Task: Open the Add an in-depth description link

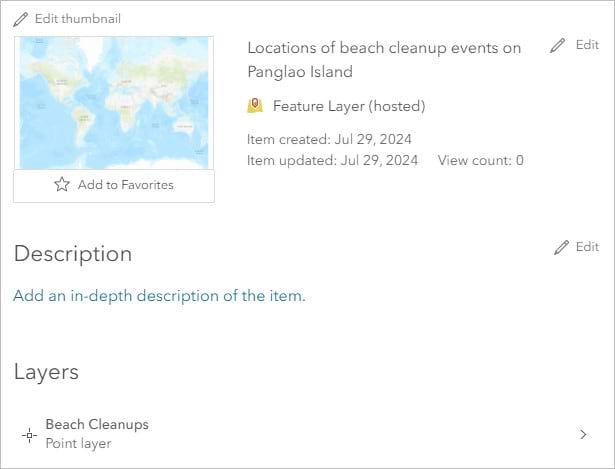Action: [x=159, y=296]
